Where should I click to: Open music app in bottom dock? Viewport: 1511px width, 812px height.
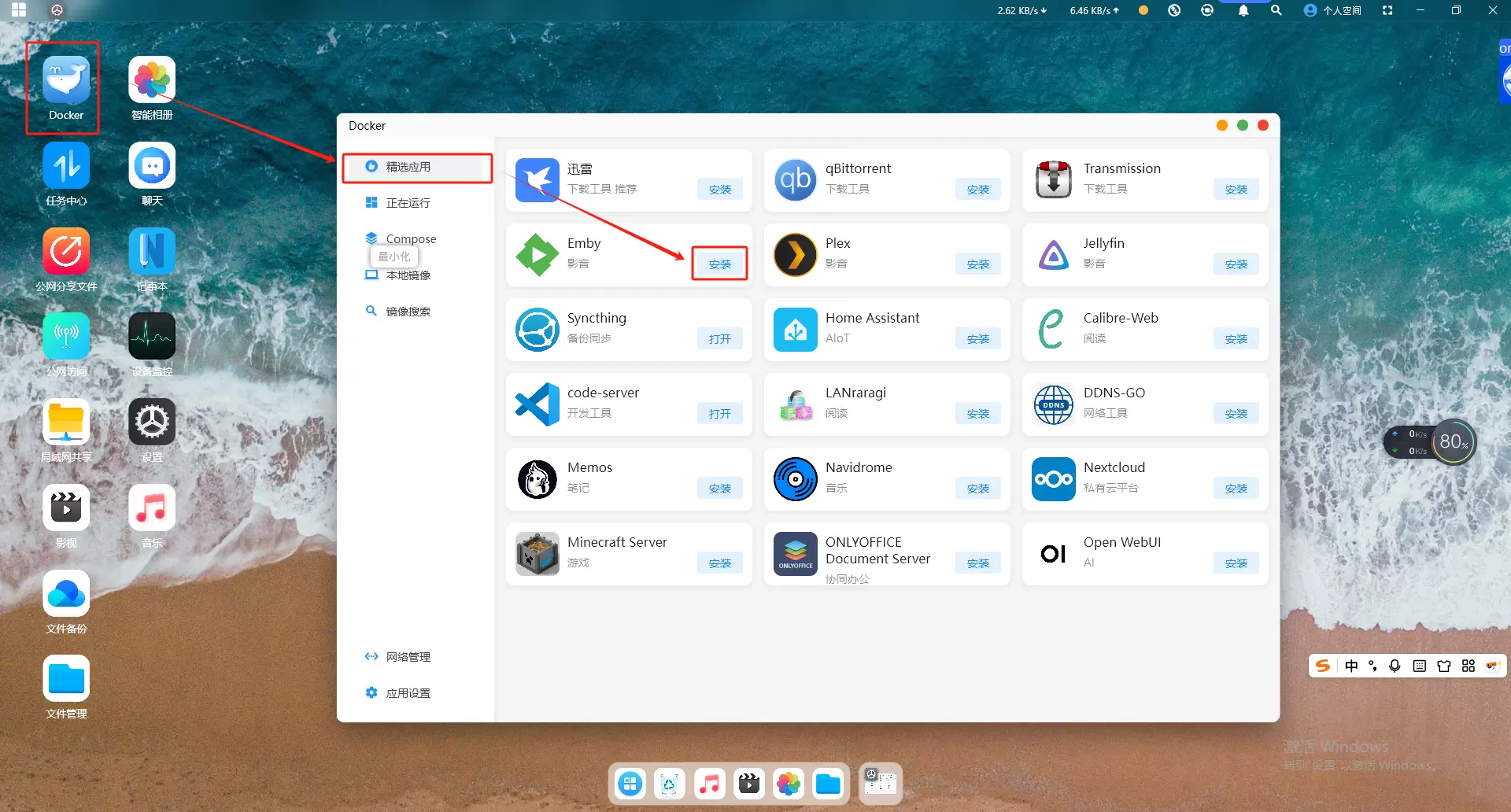pyautogui.click(x=709, y=784)
